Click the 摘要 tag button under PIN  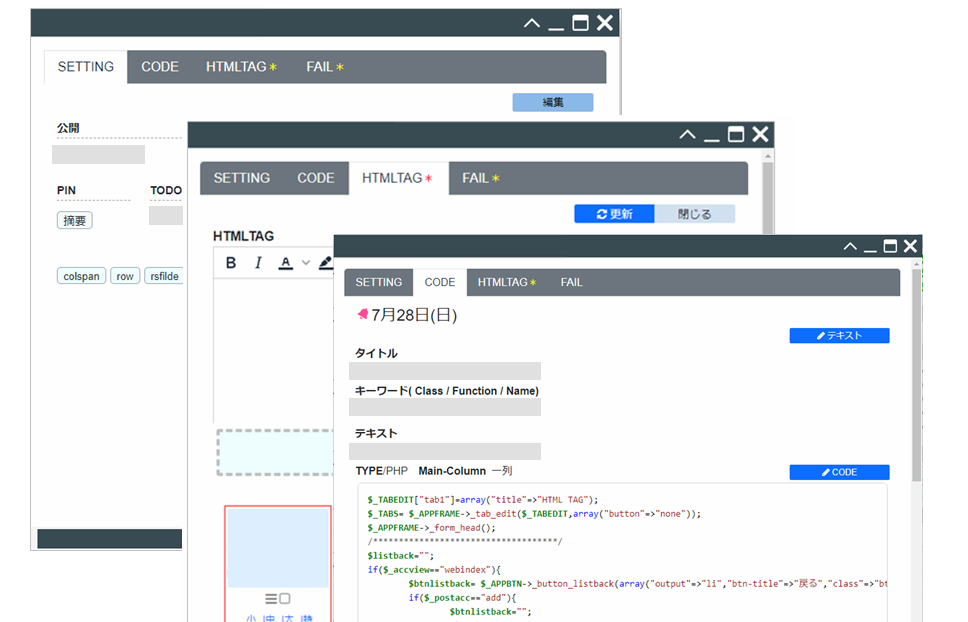[x=74, y=220]
